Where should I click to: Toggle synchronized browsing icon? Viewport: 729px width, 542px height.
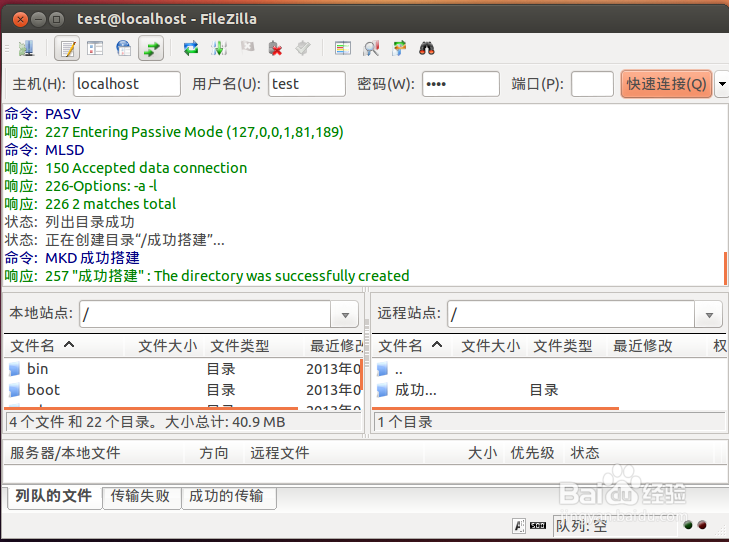(399, 48)
